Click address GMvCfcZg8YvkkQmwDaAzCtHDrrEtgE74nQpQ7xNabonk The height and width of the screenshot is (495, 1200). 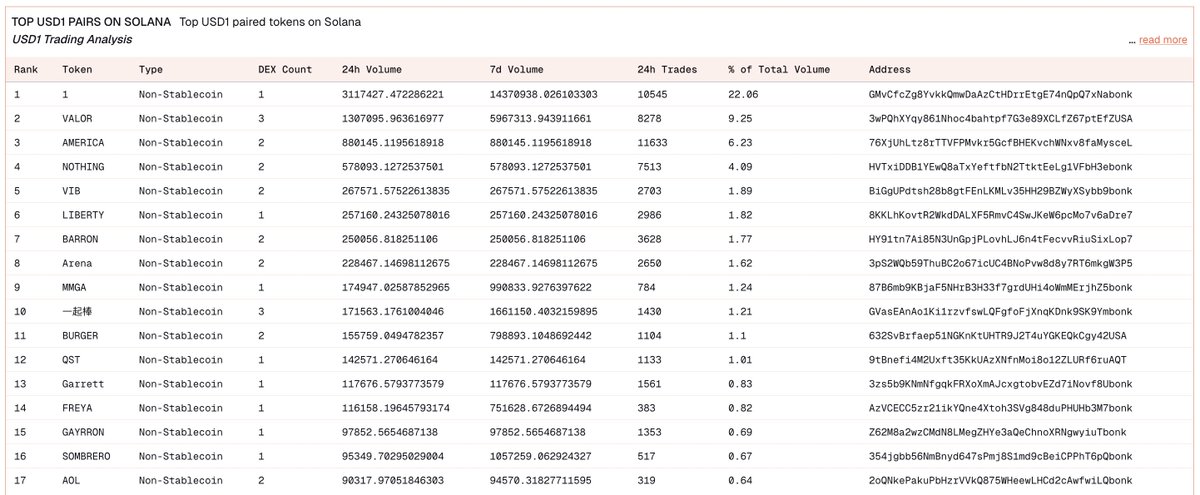pyautogui.click(x=1000, y=94)
